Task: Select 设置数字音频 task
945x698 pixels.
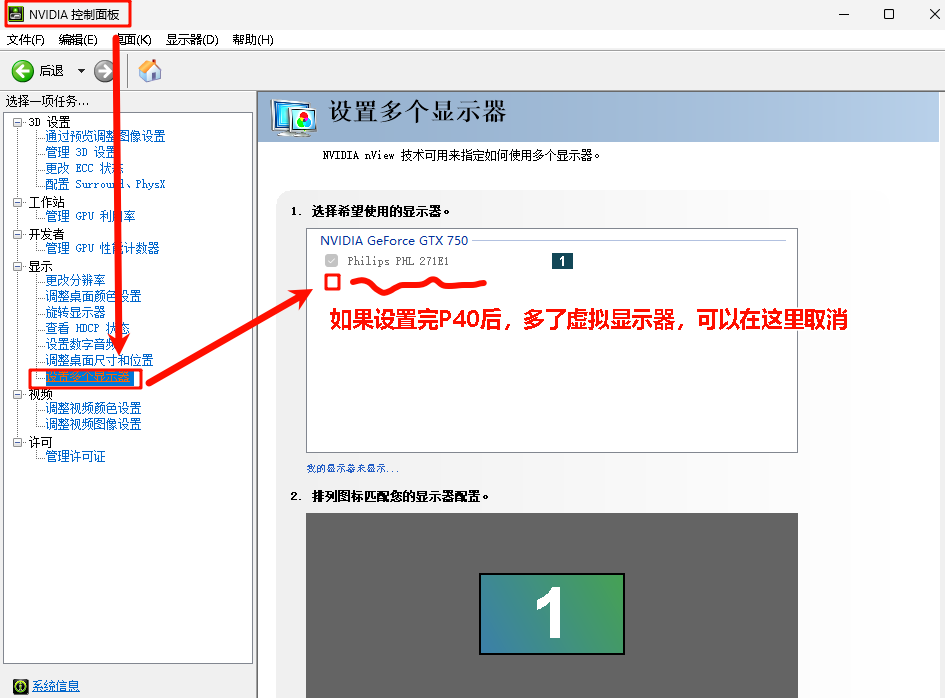Action: click(x=83, y=344)
